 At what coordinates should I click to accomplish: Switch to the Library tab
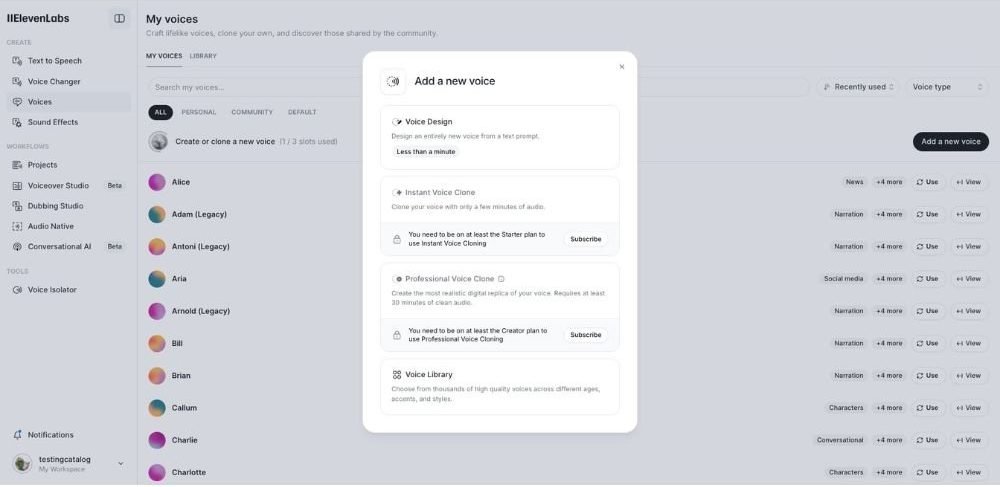pos(203,56)
